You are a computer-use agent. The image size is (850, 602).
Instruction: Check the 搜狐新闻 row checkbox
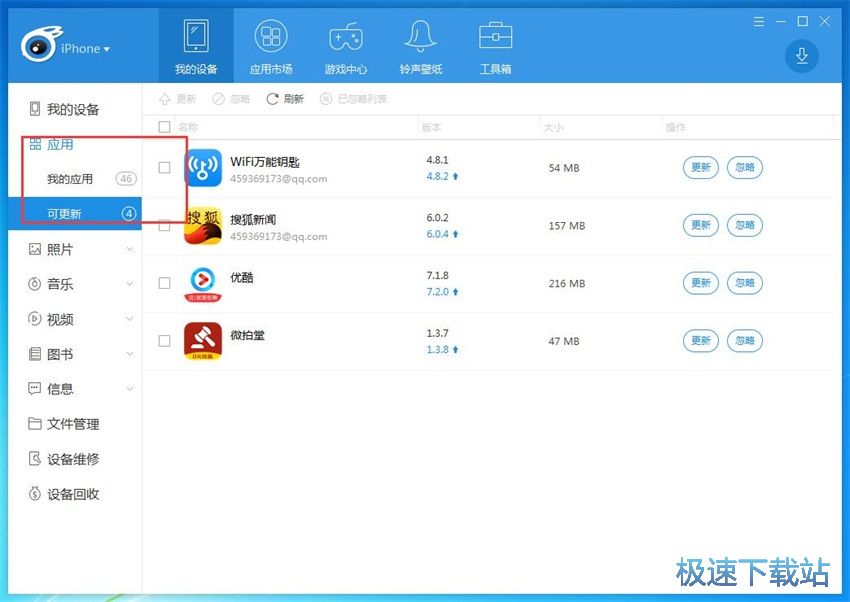pyautogui.click(x=164, y=225)
